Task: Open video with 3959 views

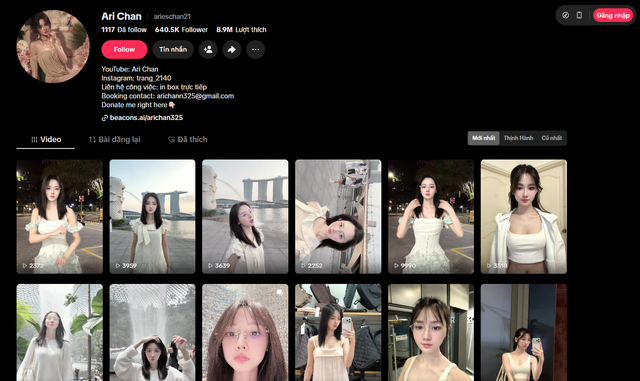Action: 152,216
